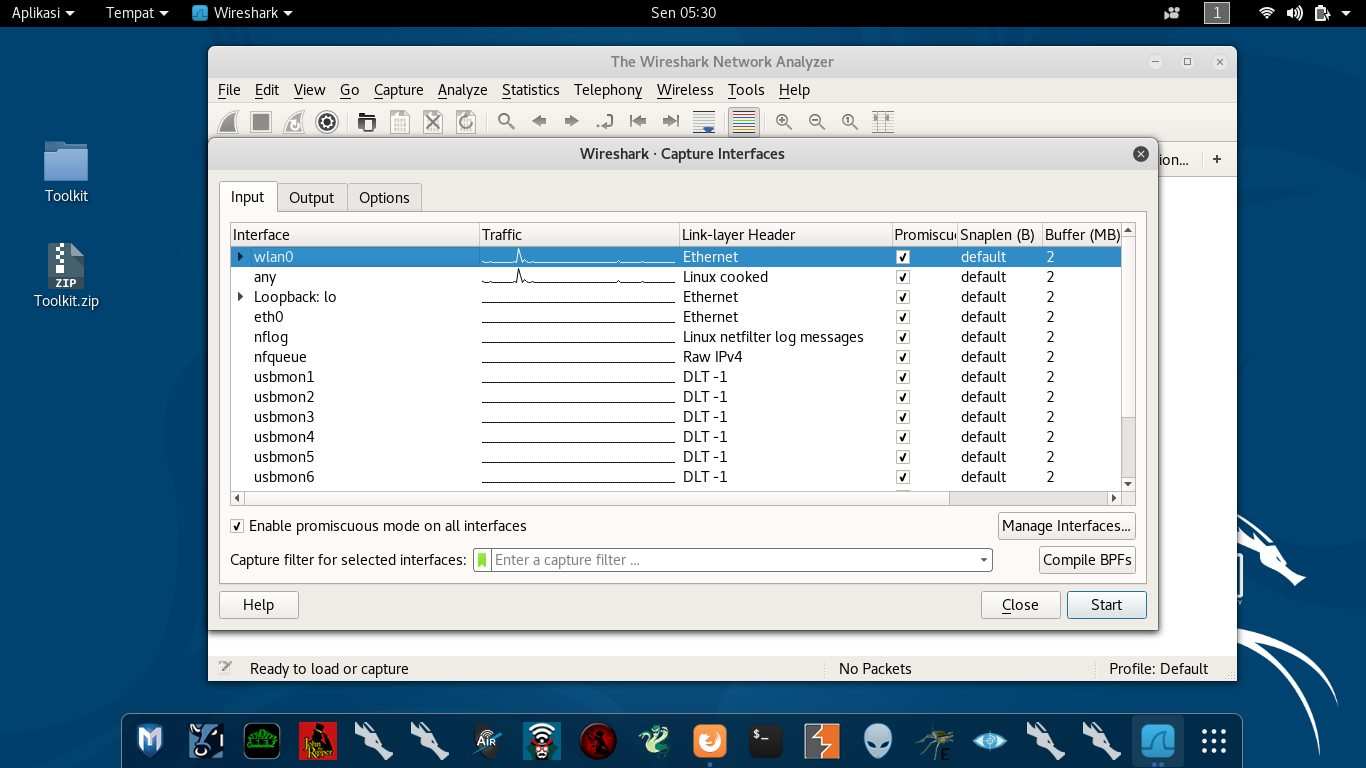This screenshot has height=768, width=1366.
Task: Click the Go to last packet icon
Action: (671, 122)
